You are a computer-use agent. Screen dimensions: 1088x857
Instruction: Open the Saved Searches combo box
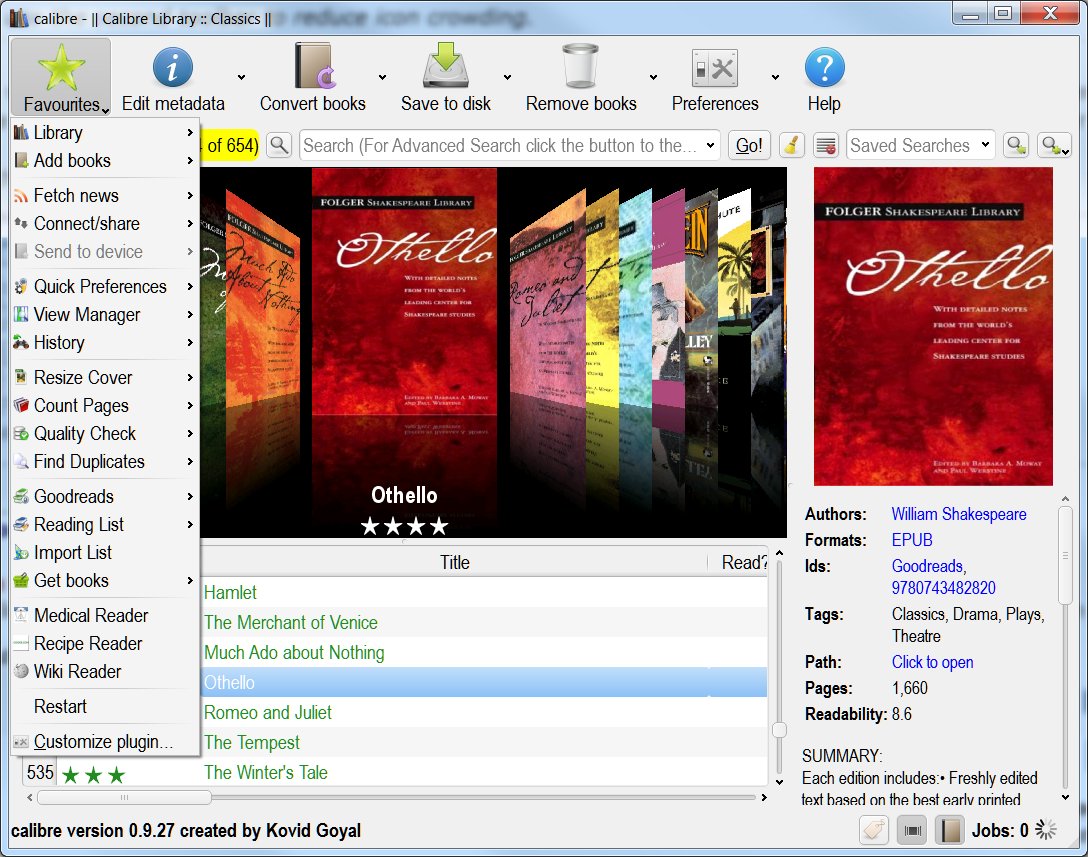click(x=921, y=145)
